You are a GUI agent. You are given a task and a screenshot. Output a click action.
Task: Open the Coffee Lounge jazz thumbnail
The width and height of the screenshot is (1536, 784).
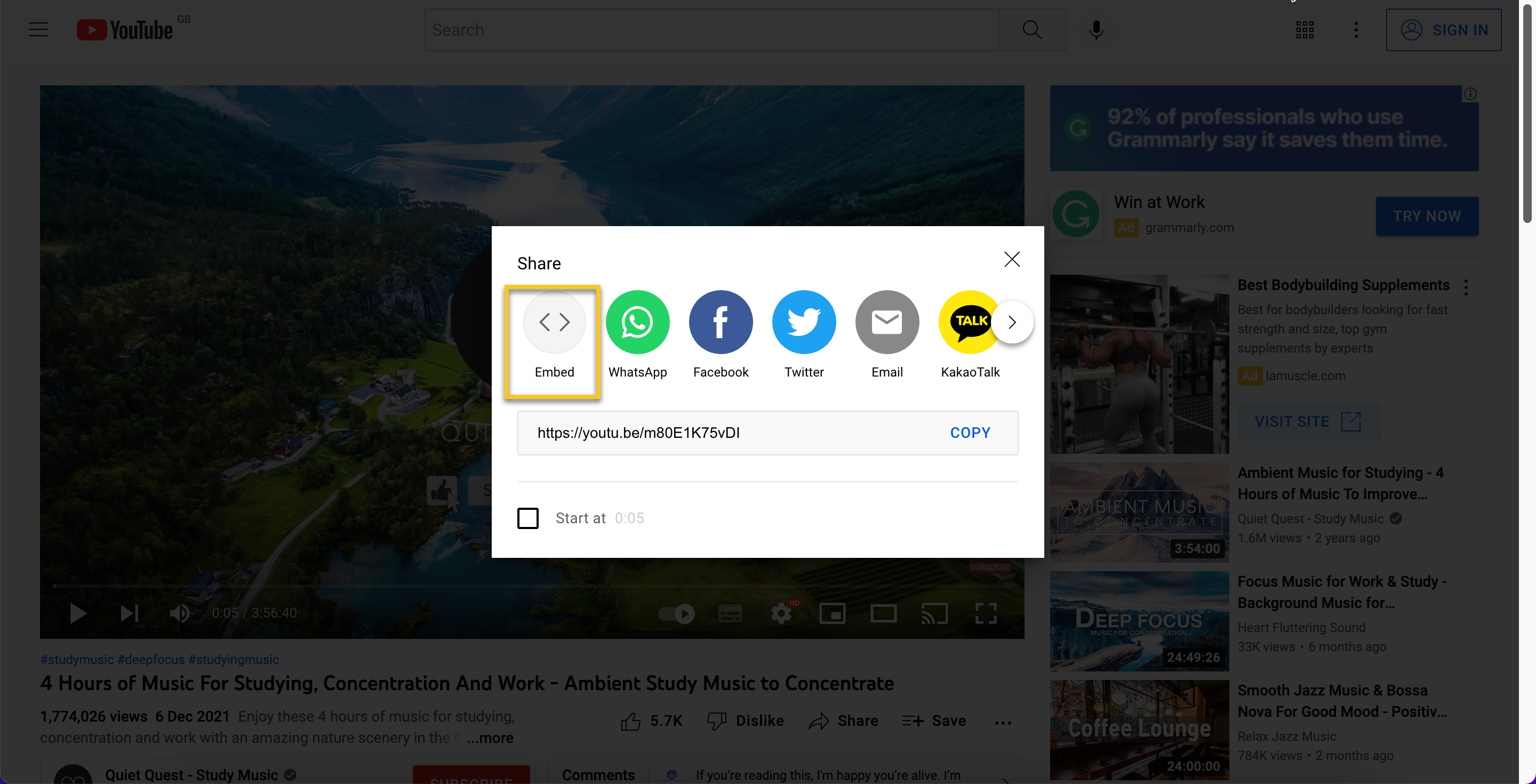point(1140,730)
